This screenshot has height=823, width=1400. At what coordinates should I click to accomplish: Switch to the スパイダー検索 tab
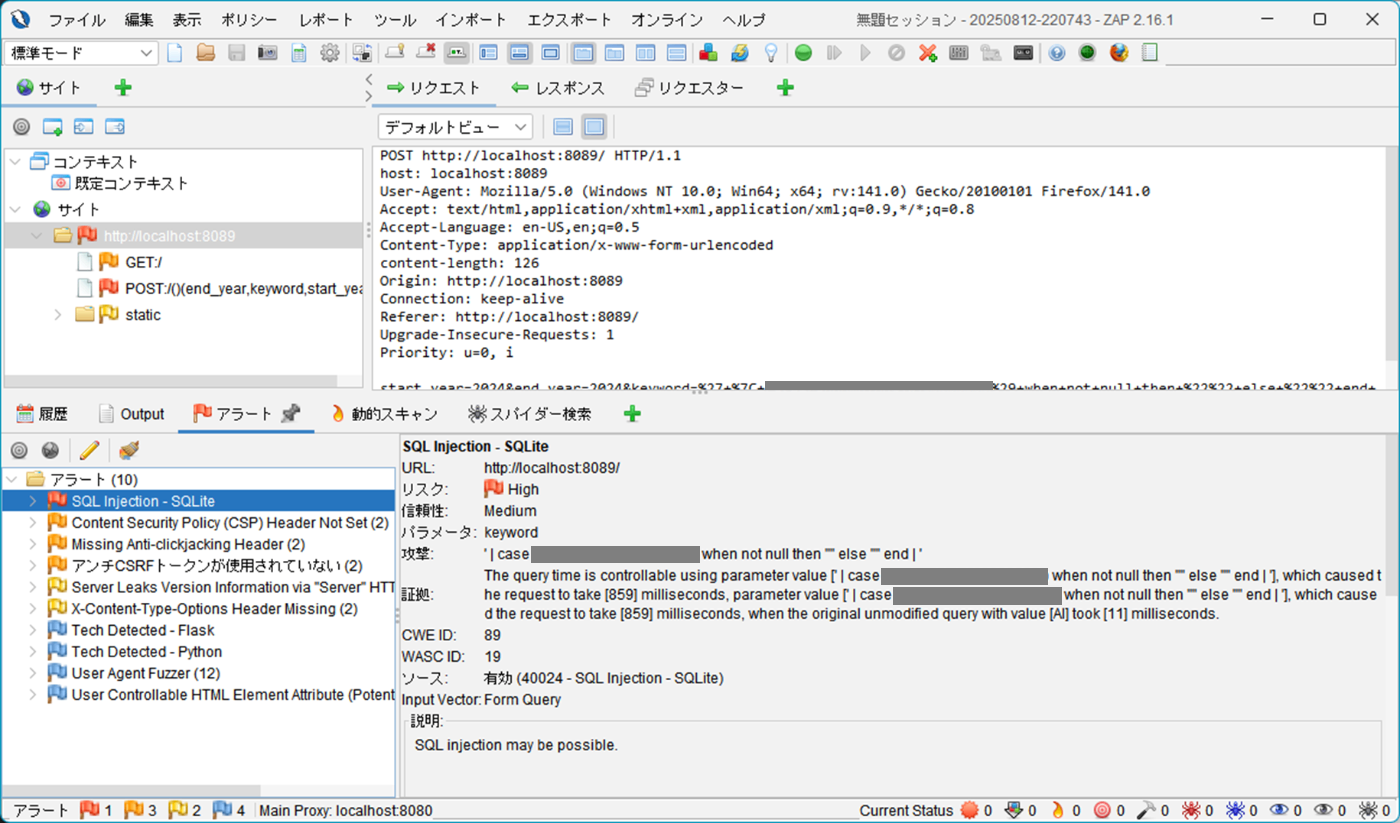pyautogui.click(x=530, y=413)
